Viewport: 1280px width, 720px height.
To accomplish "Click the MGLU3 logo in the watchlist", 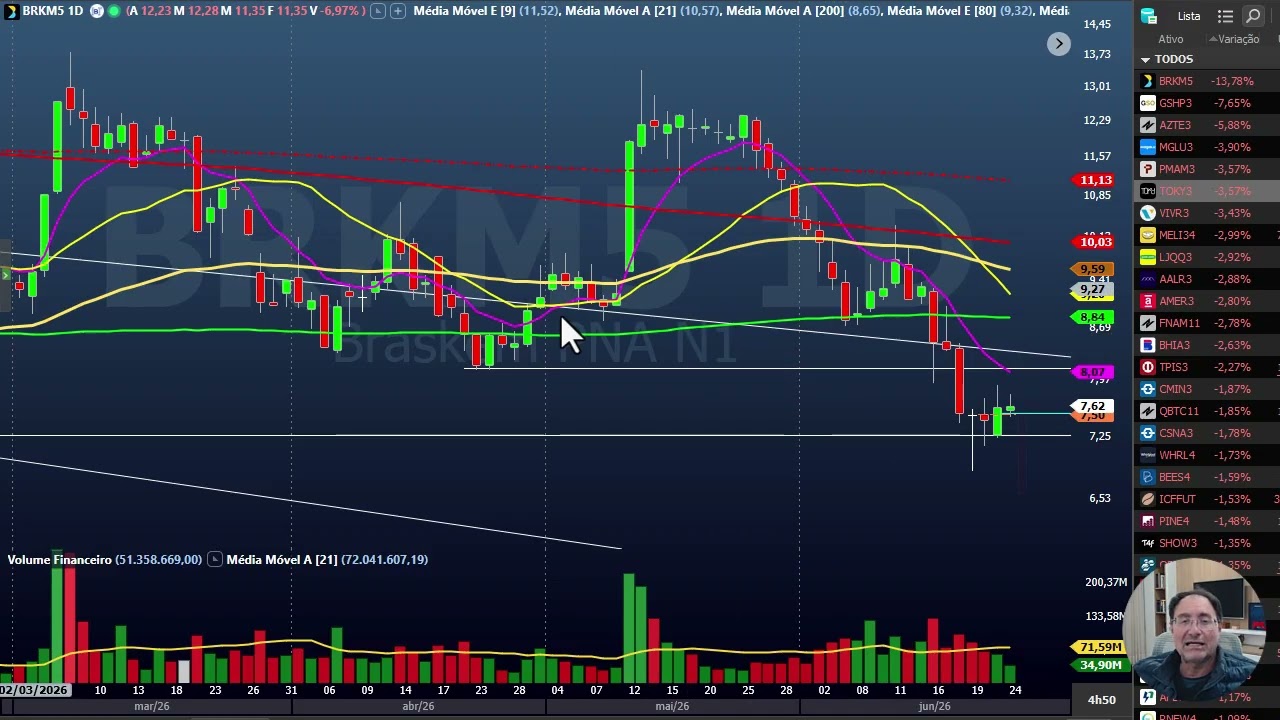I will [x=1148, y=147].
